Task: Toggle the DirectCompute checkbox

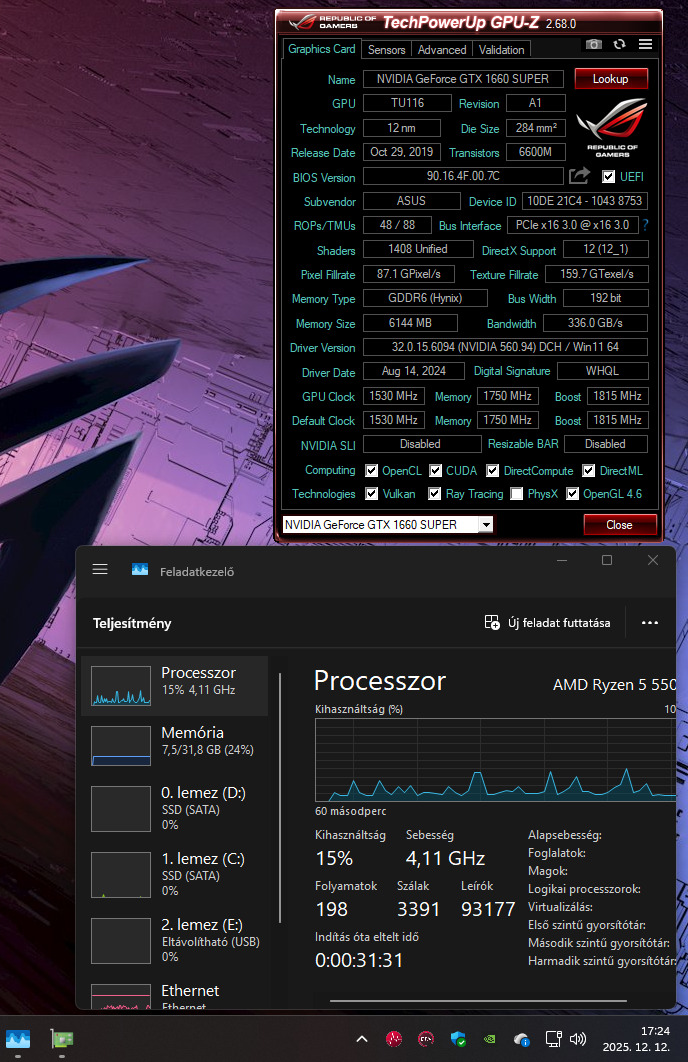Action: [492, 470]
